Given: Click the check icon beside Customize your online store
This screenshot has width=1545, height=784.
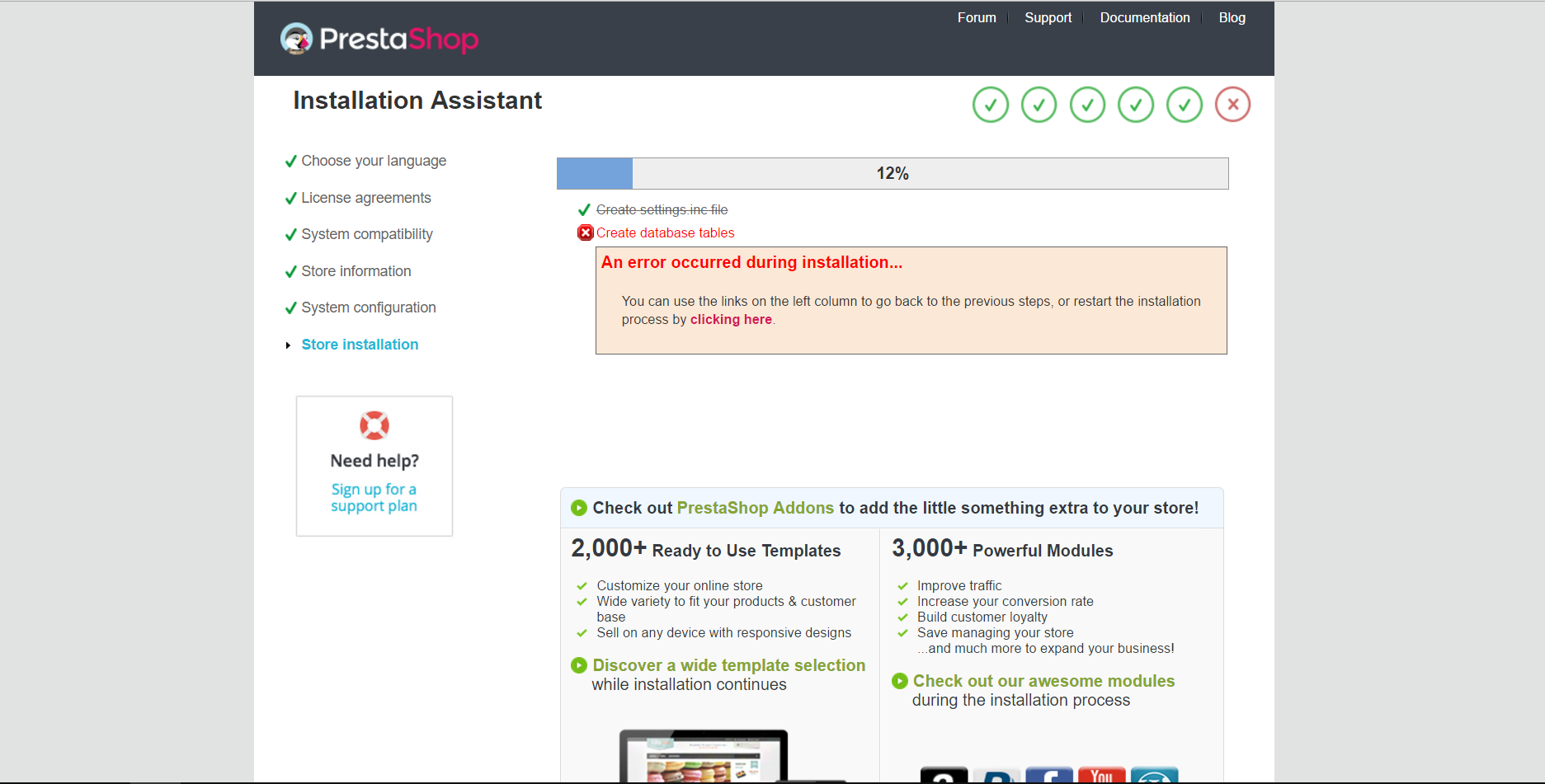Looking at the screenshot, I should point(582,586).
